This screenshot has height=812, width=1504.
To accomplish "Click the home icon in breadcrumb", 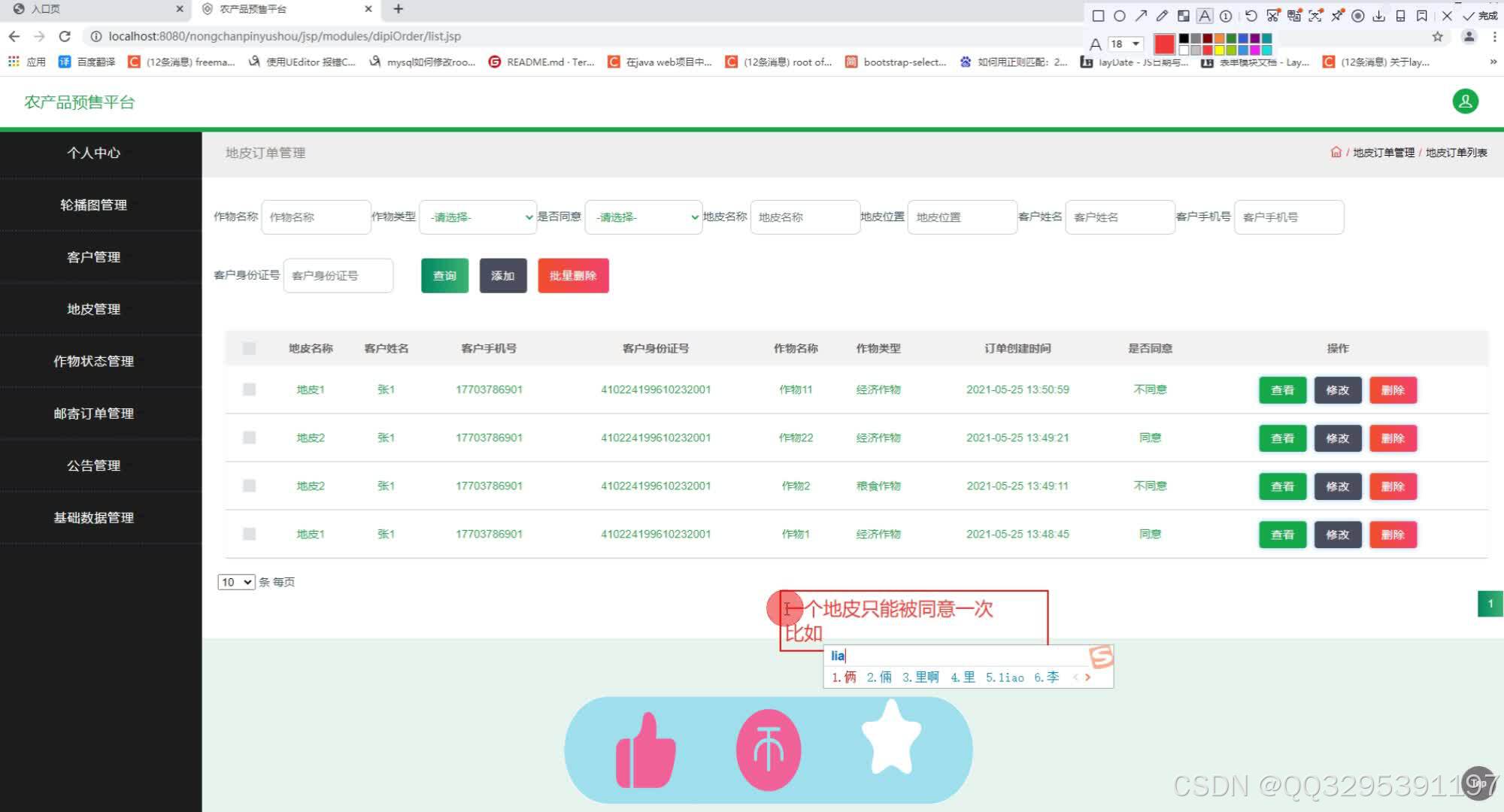I will tap(1336, 152).
